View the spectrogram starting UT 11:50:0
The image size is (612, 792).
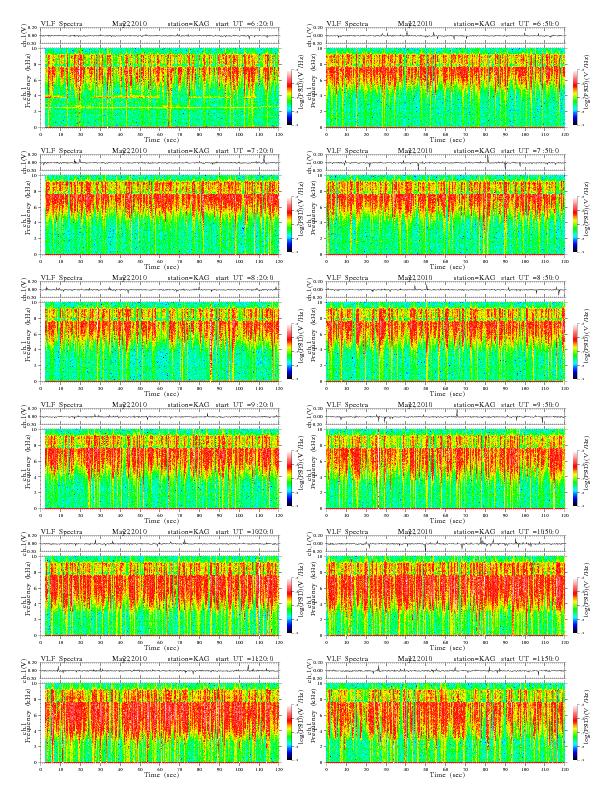[x=446, y=723]
